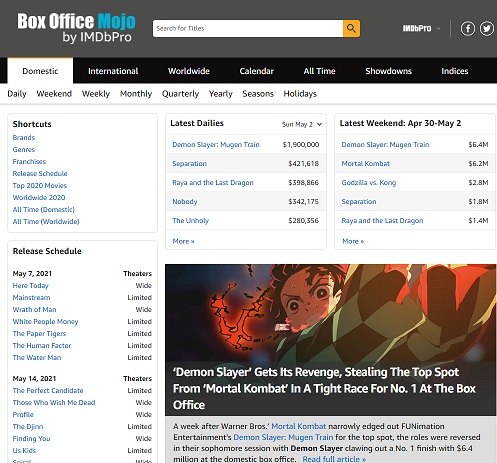The width and height of the screenshot is (497, 463).
Task: Click the orange search magnifier button
Action: 351,28
